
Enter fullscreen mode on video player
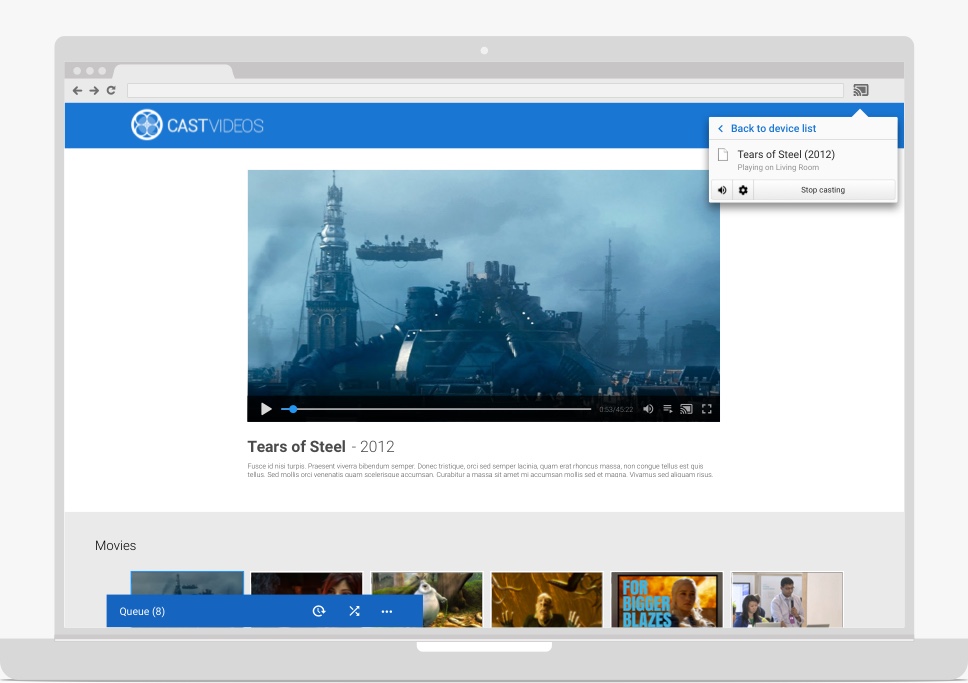tap(706, 409)
